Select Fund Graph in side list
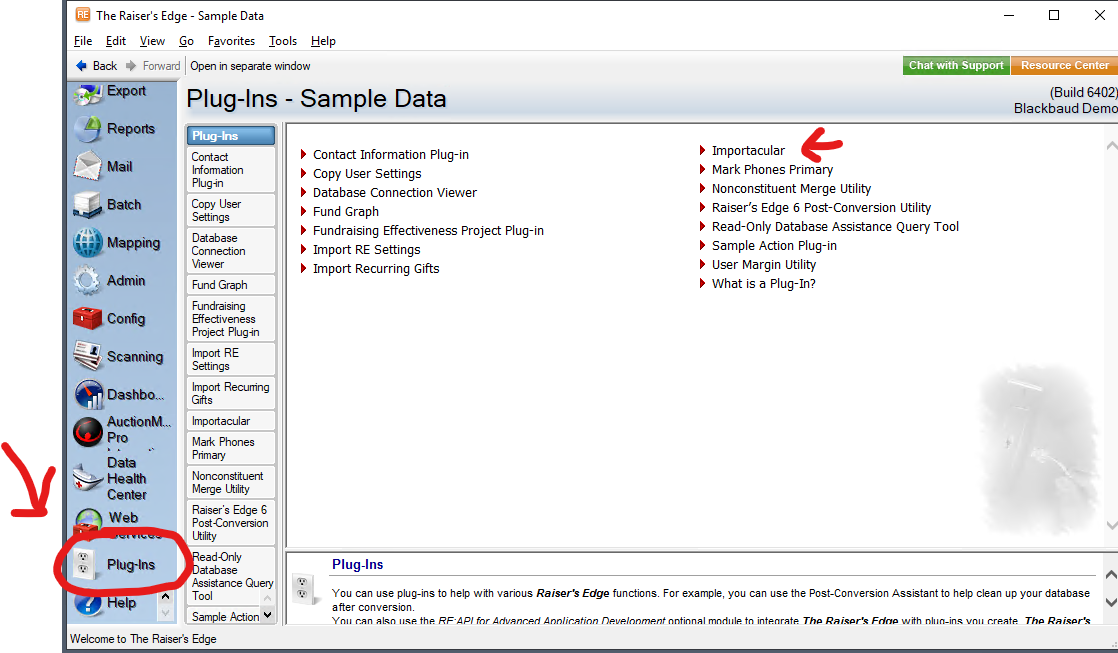The width and height of the screenshot is (1118, 653). click(x=230, y=284)
